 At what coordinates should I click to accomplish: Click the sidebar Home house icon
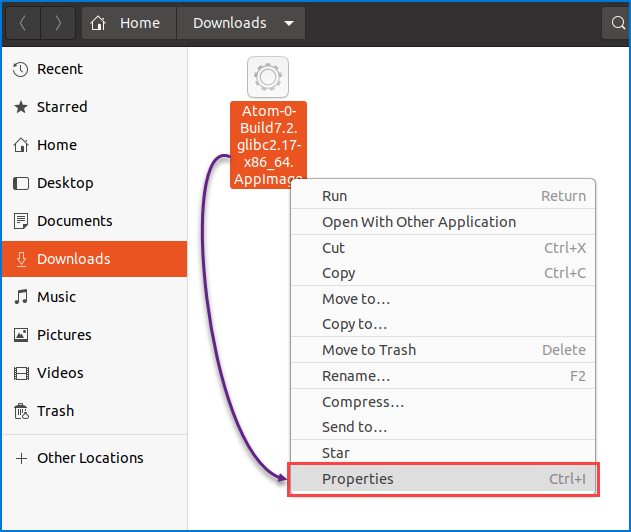click(x=21, y=145)
